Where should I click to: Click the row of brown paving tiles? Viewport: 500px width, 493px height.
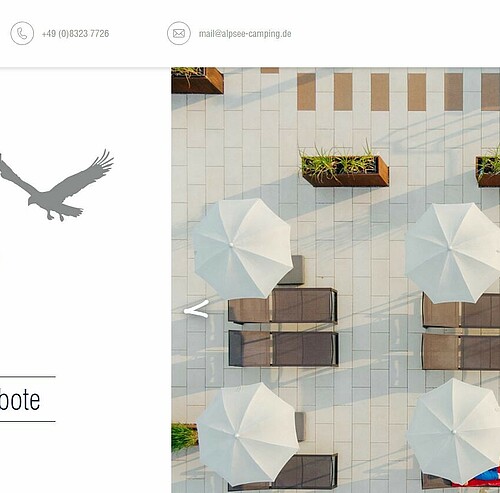click(x=398, y=92)
